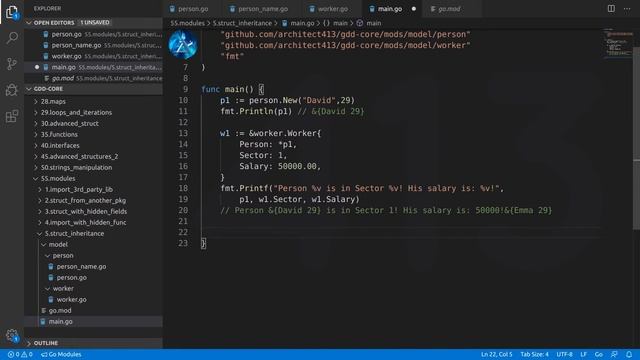This screenshot has height=360, width=640.
Task: Expand the 35.functions folder
Action: [x=93, y=134]
